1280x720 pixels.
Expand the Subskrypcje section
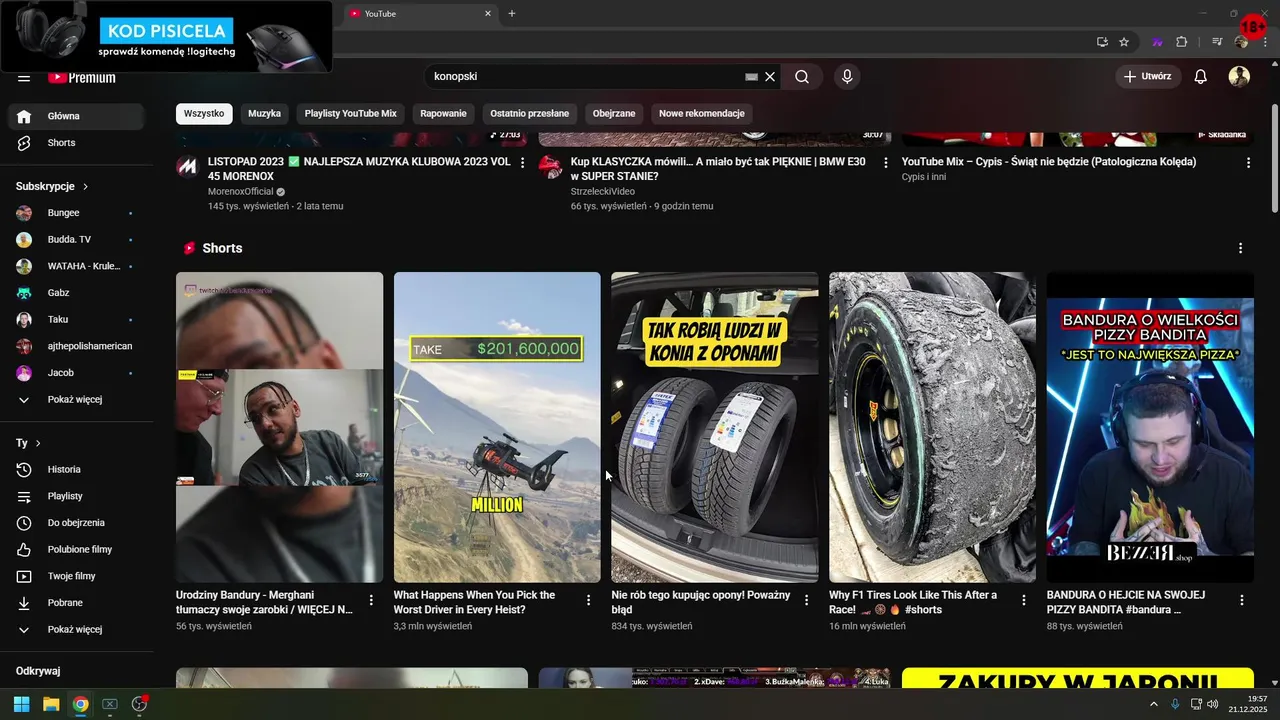[x=53, y=186]
